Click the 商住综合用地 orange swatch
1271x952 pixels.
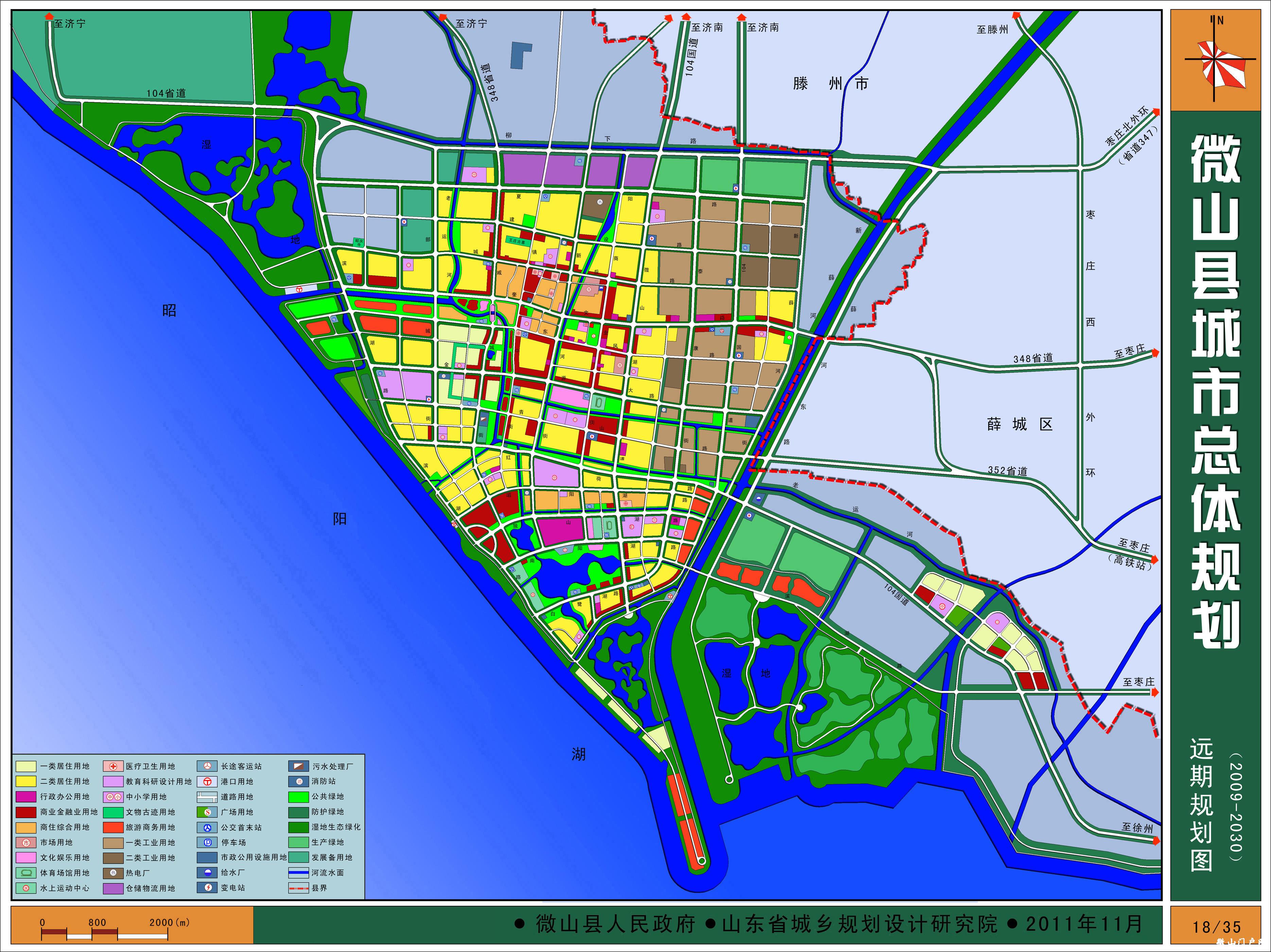pyautogui.click(x=26, y=827)
